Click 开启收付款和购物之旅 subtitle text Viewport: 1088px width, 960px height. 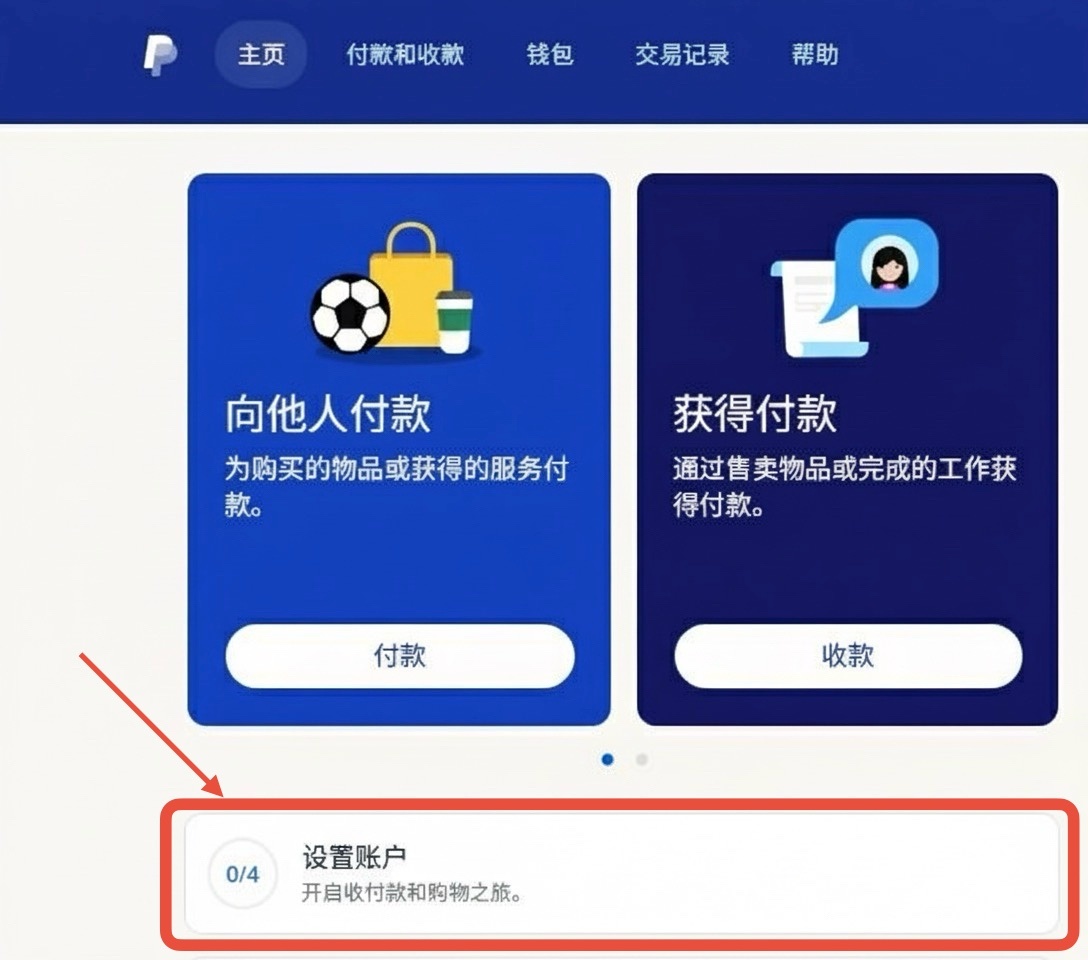[x=411, y=892]
